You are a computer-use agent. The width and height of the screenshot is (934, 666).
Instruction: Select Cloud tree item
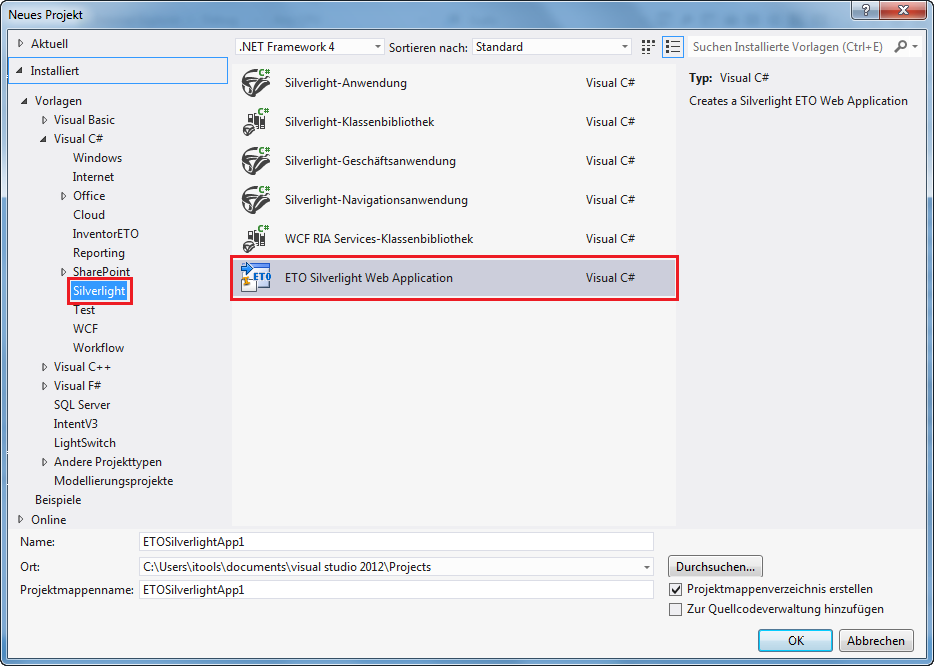click(89, 215)
